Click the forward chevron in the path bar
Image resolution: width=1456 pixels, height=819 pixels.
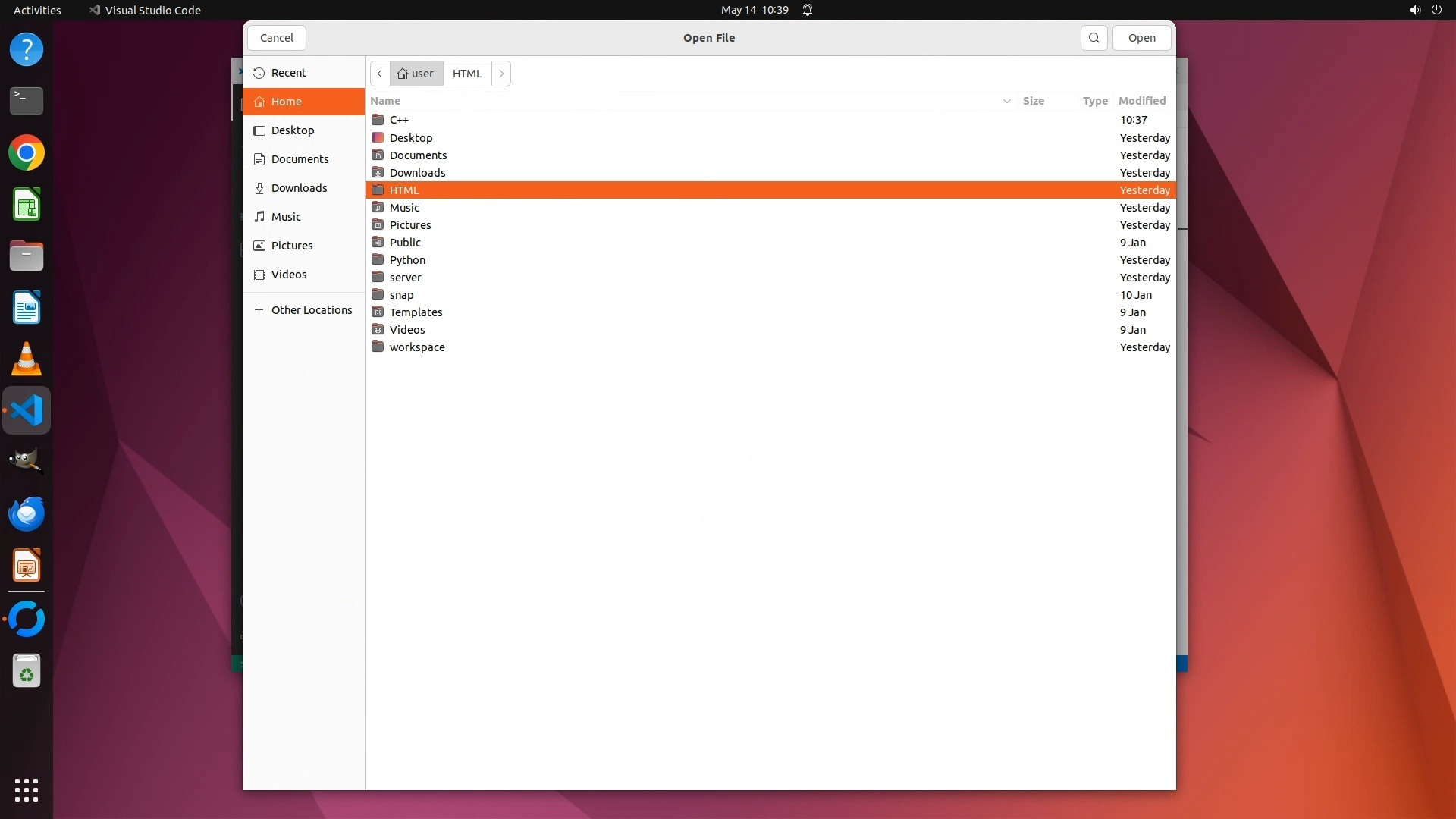pyautogui.click(x=501, y=74)
